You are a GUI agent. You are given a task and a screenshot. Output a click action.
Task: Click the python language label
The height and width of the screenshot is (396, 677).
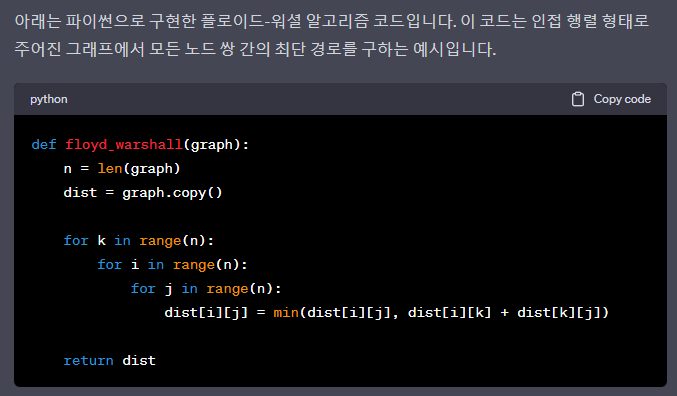click(x=49, y=99)
